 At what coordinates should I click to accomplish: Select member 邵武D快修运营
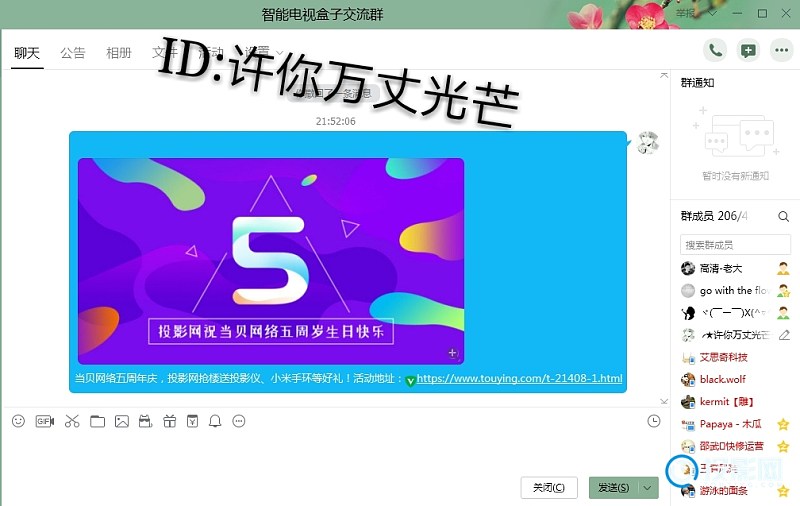(x=731, y=446)
